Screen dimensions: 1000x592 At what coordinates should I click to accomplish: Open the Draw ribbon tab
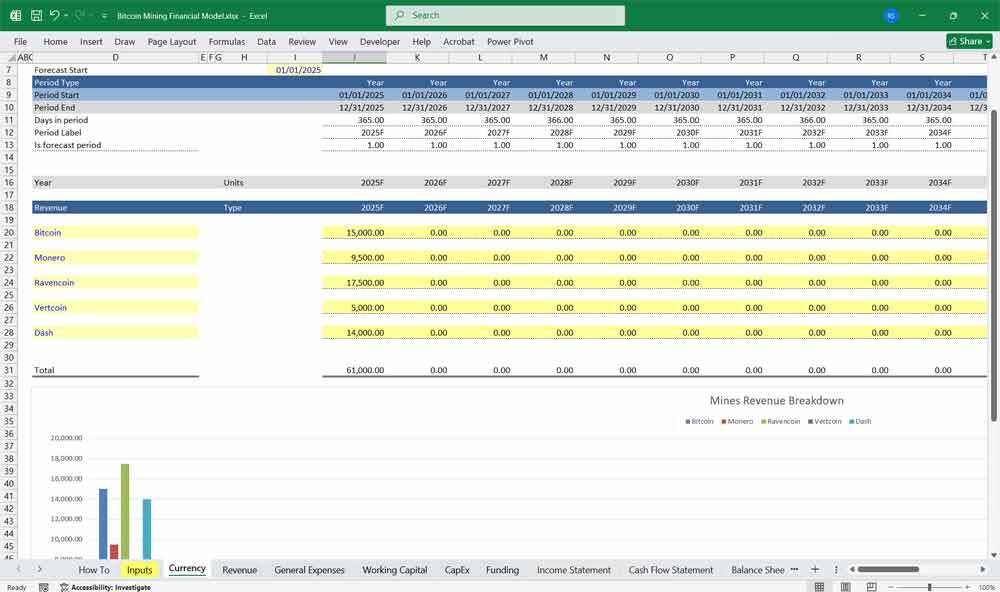coord(124,41)
